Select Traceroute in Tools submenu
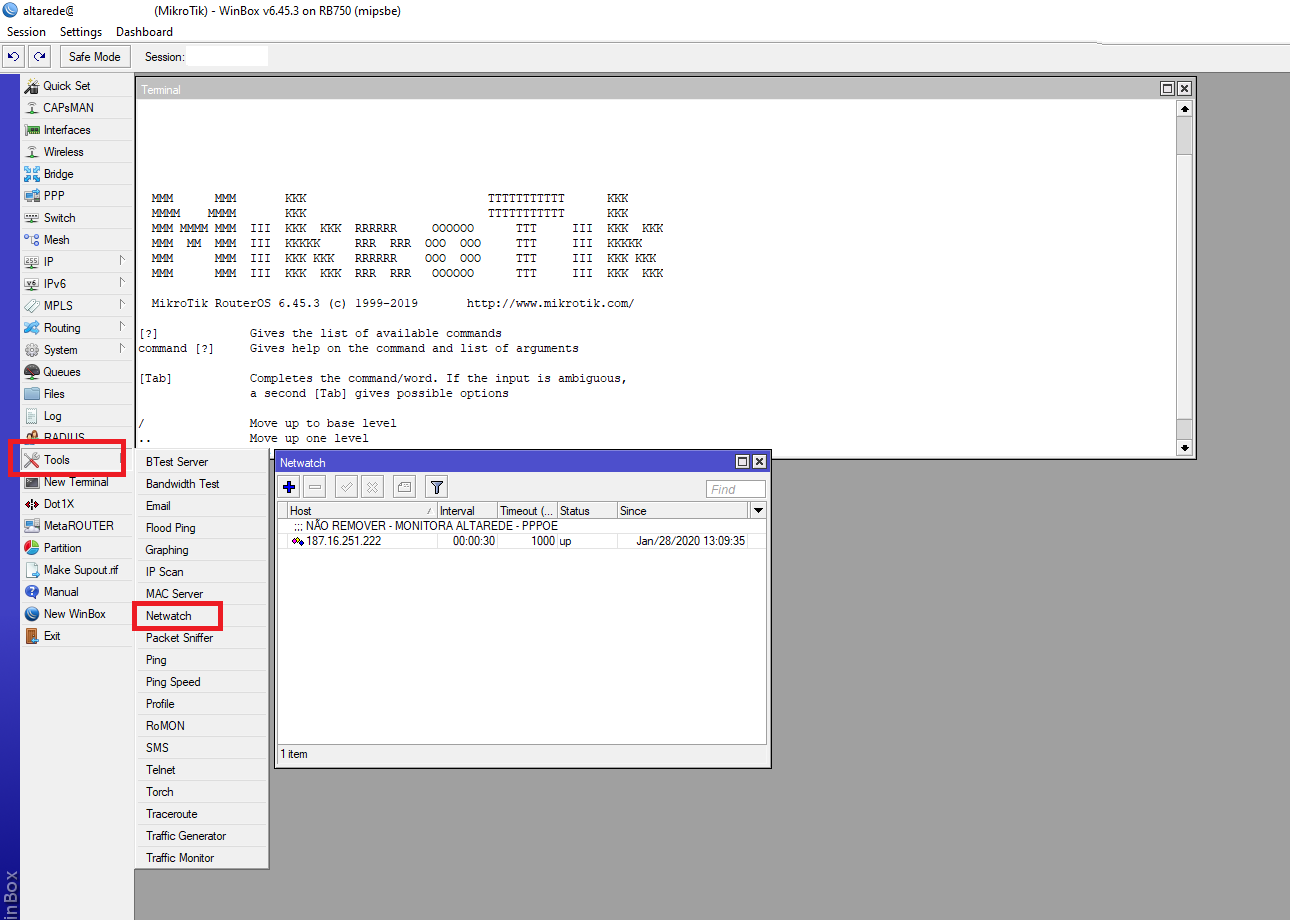 click(x=202, y=814)
